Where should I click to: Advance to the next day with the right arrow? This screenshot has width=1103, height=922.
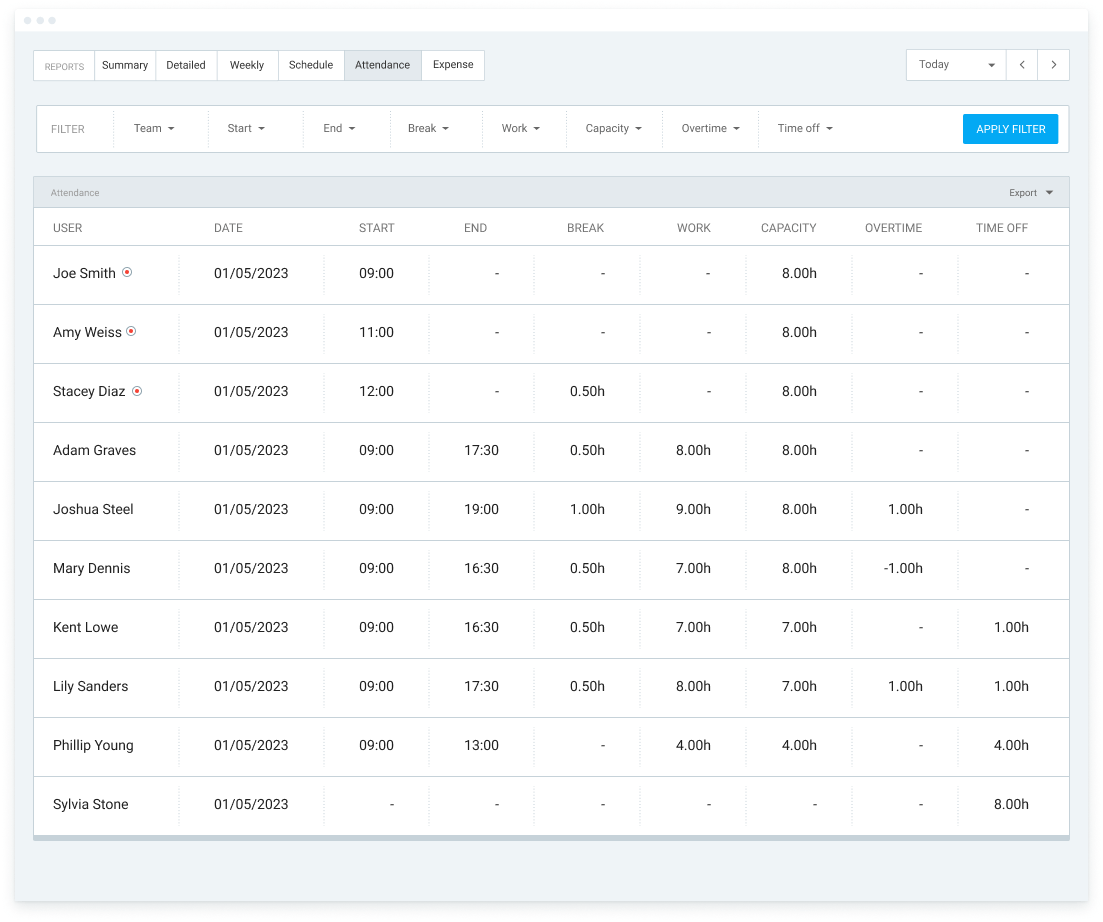tap(1054, 64)
